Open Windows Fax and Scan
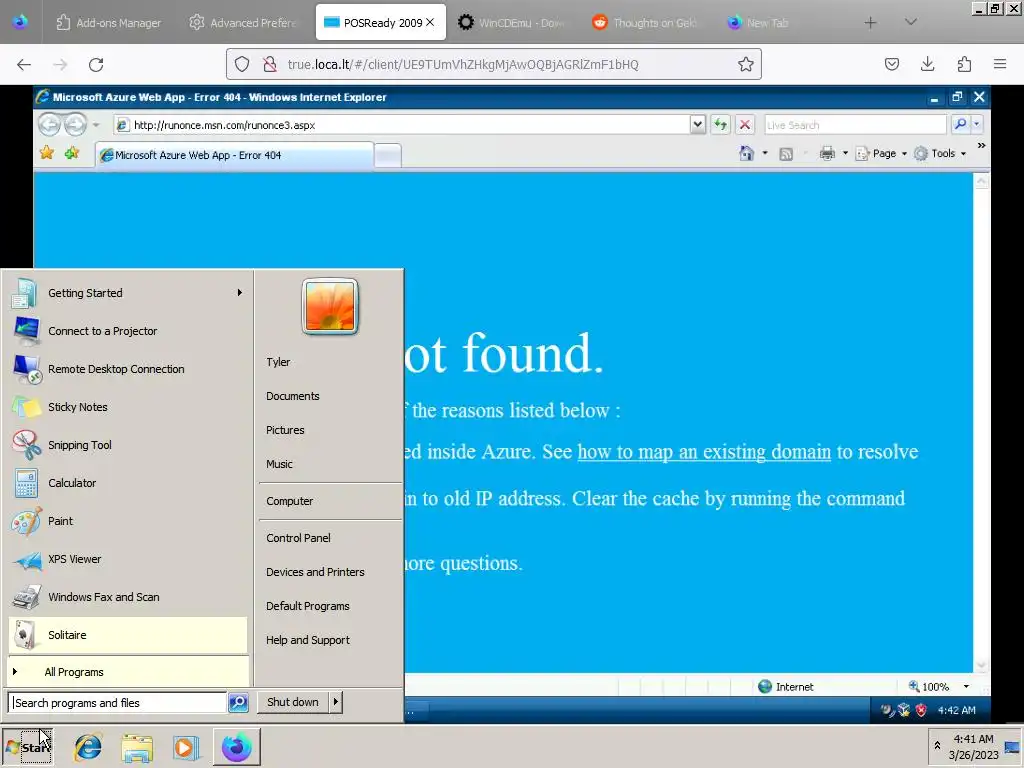1024x768 pixels. coord(128,597)
